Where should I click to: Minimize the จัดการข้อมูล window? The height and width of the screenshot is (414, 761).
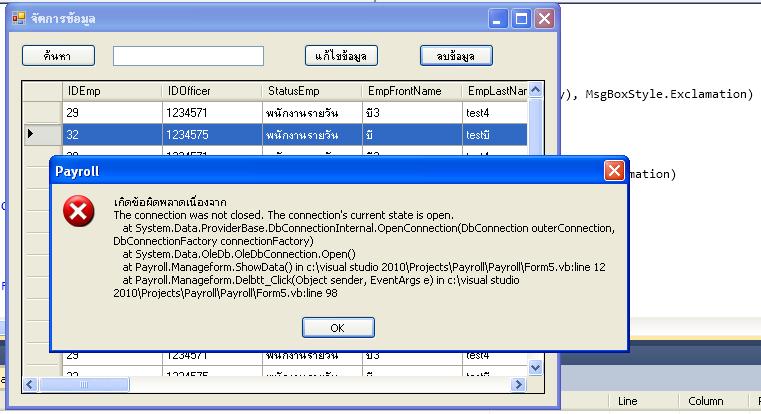[498, 19]
